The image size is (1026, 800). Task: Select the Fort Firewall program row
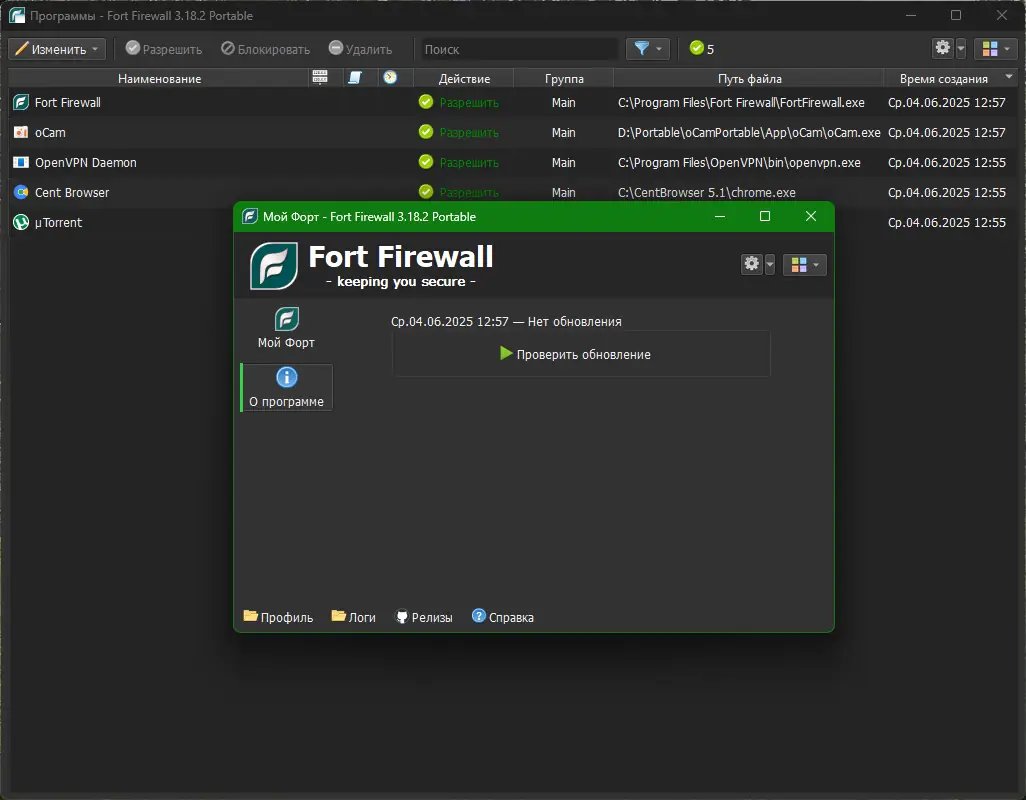tap(513, 103)
